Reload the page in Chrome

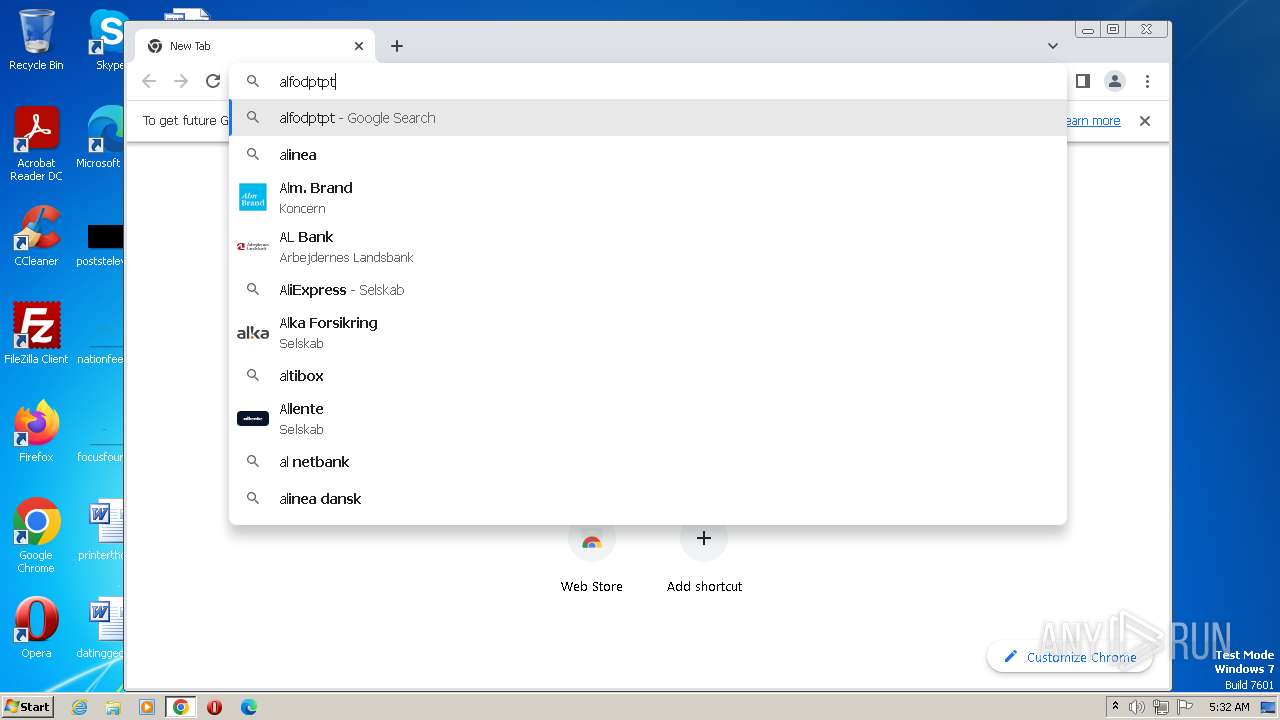point(212,81)
